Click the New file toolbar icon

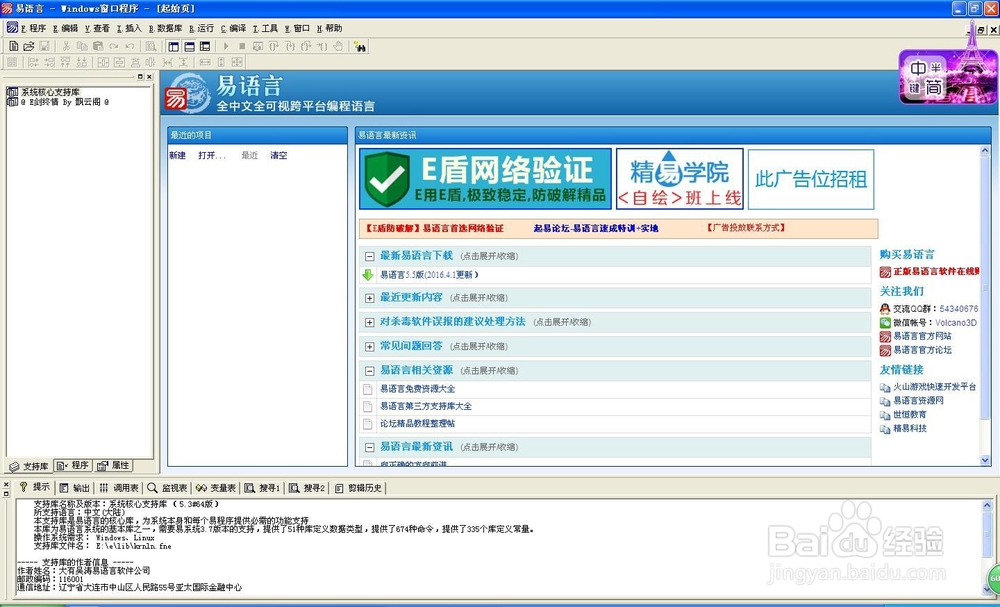(13, 46)
